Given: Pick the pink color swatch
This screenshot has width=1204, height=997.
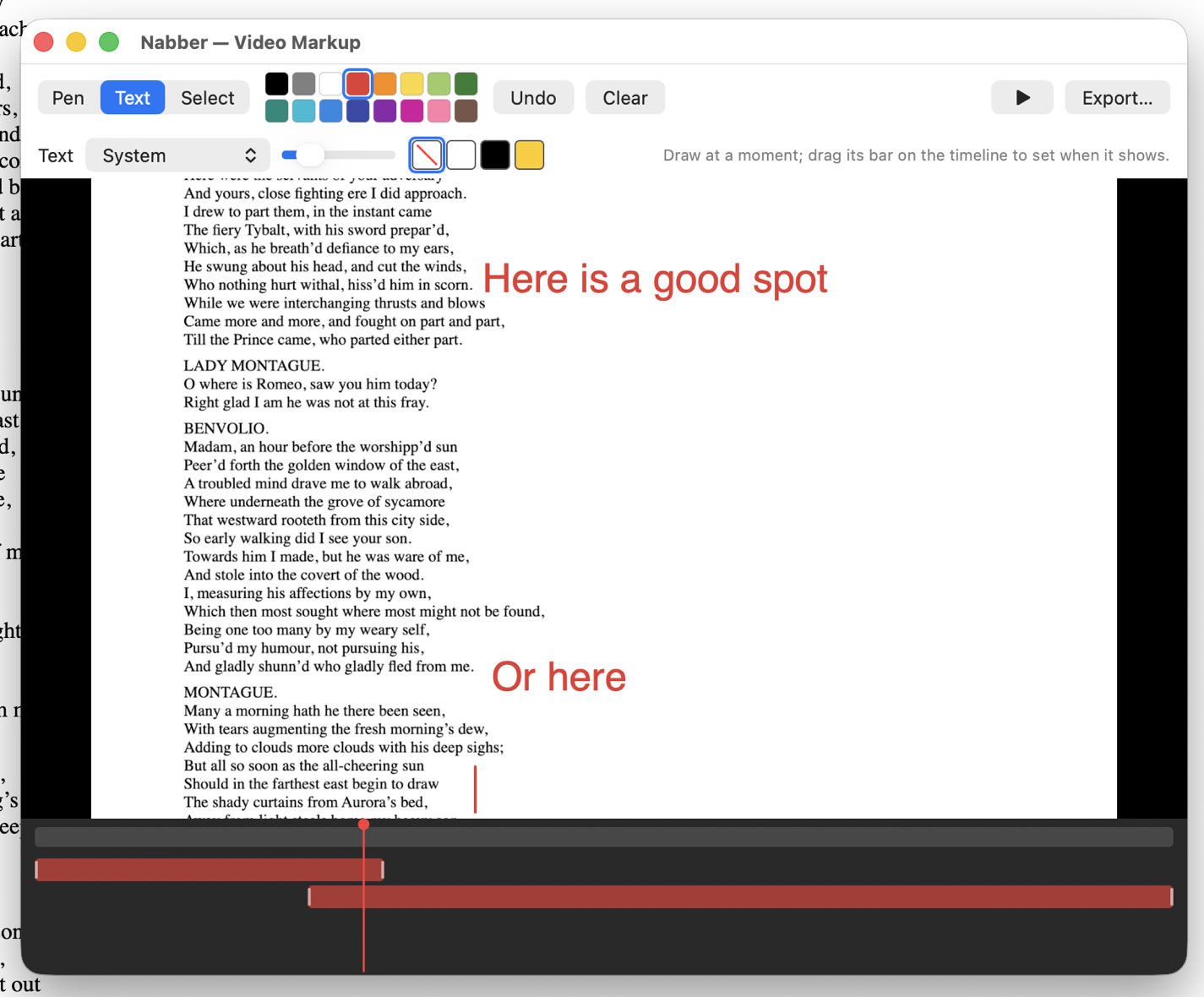Looking at the screenshot, I should 439,111.
